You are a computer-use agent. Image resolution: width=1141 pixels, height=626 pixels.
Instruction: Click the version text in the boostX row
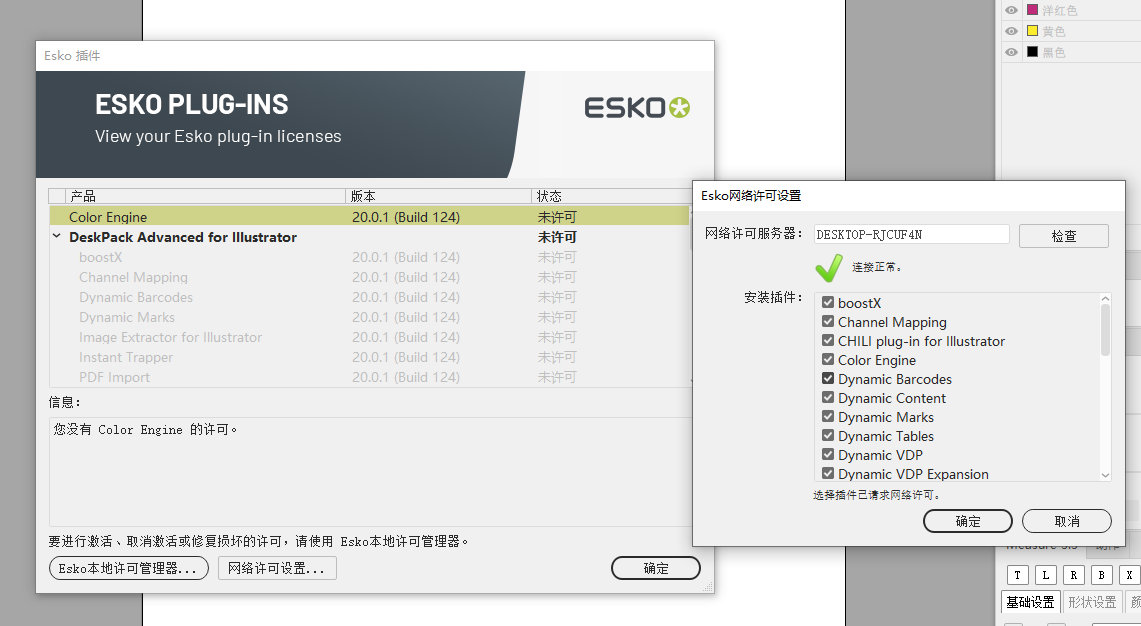pyautogui.click(x=406, y=257)
